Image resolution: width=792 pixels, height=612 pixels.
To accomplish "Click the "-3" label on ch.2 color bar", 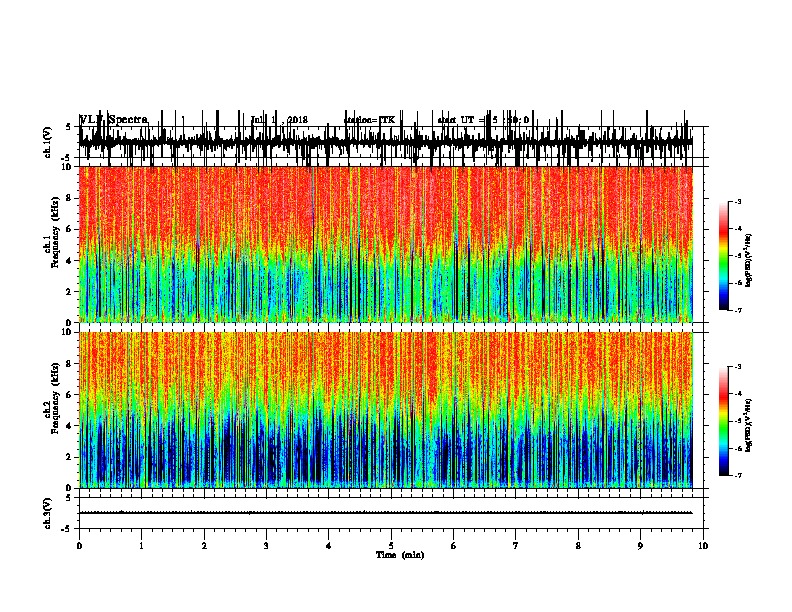I will 738,367.
